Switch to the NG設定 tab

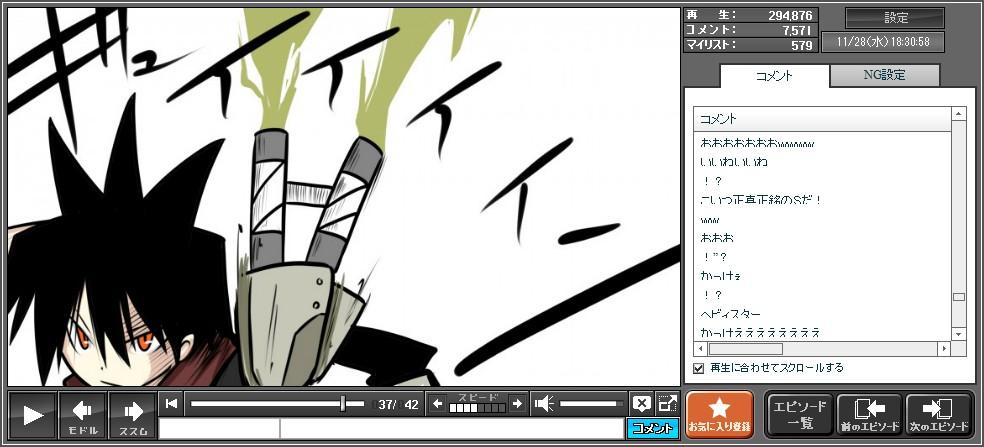pos(884,76)
